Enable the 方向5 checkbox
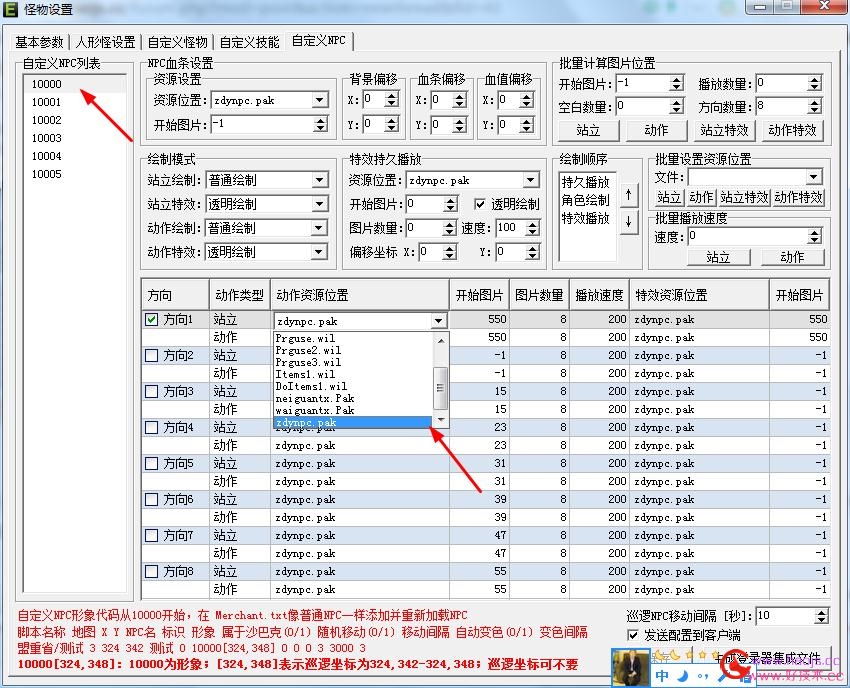This screenshot has height=688, width=850. coord(152,464)
